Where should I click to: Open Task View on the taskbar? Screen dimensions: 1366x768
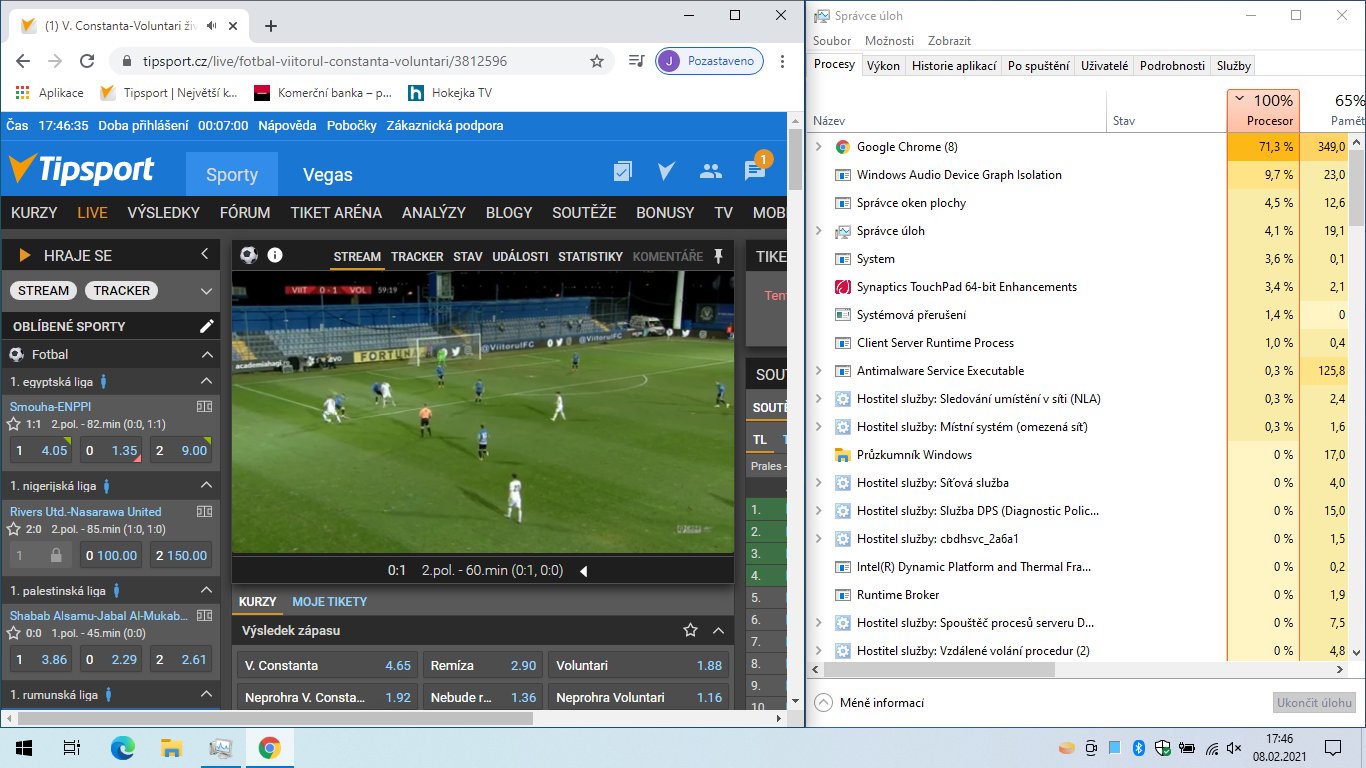[x=72, y=748]
